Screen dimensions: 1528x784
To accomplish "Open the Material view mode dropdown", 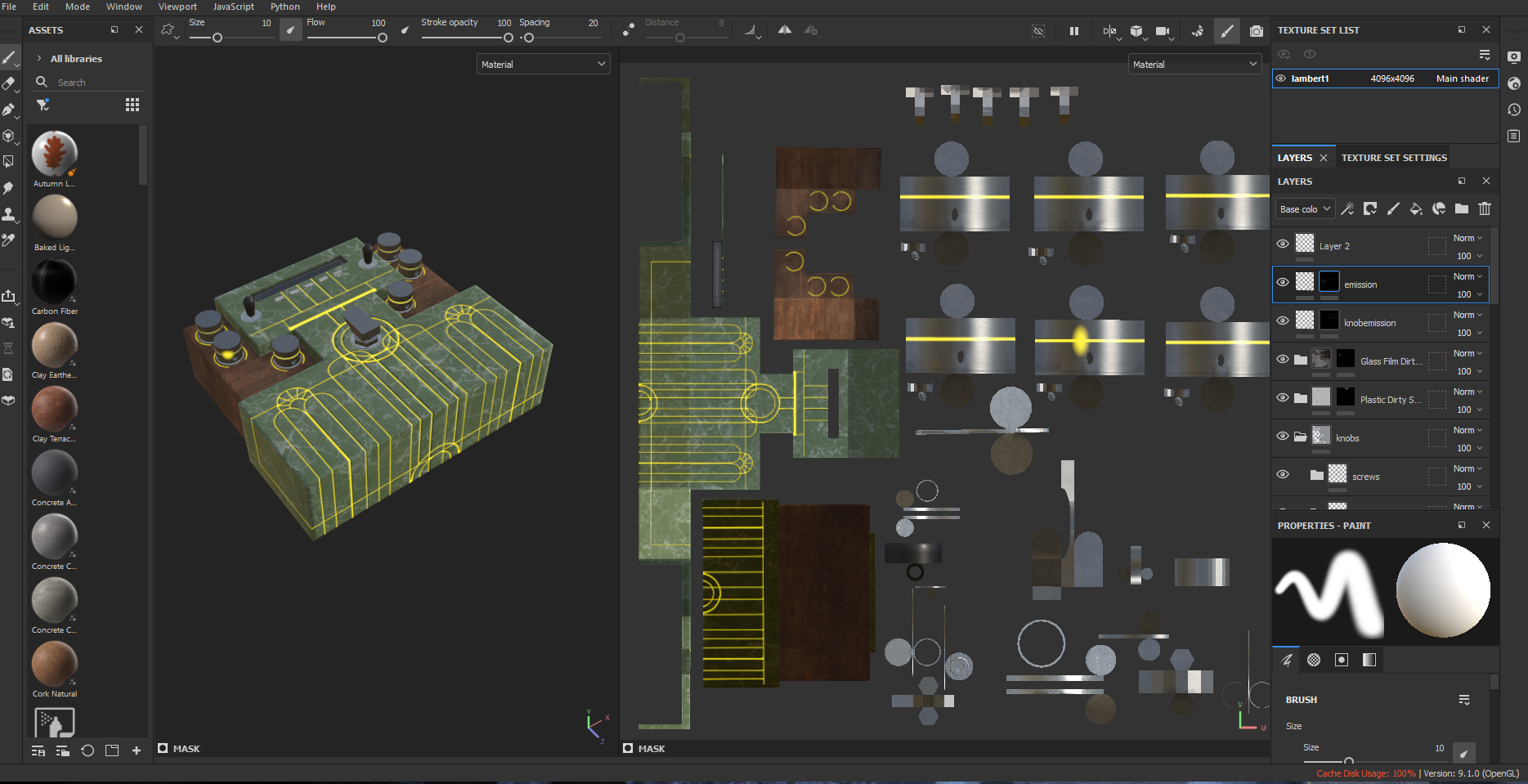I will click(543, 64).
